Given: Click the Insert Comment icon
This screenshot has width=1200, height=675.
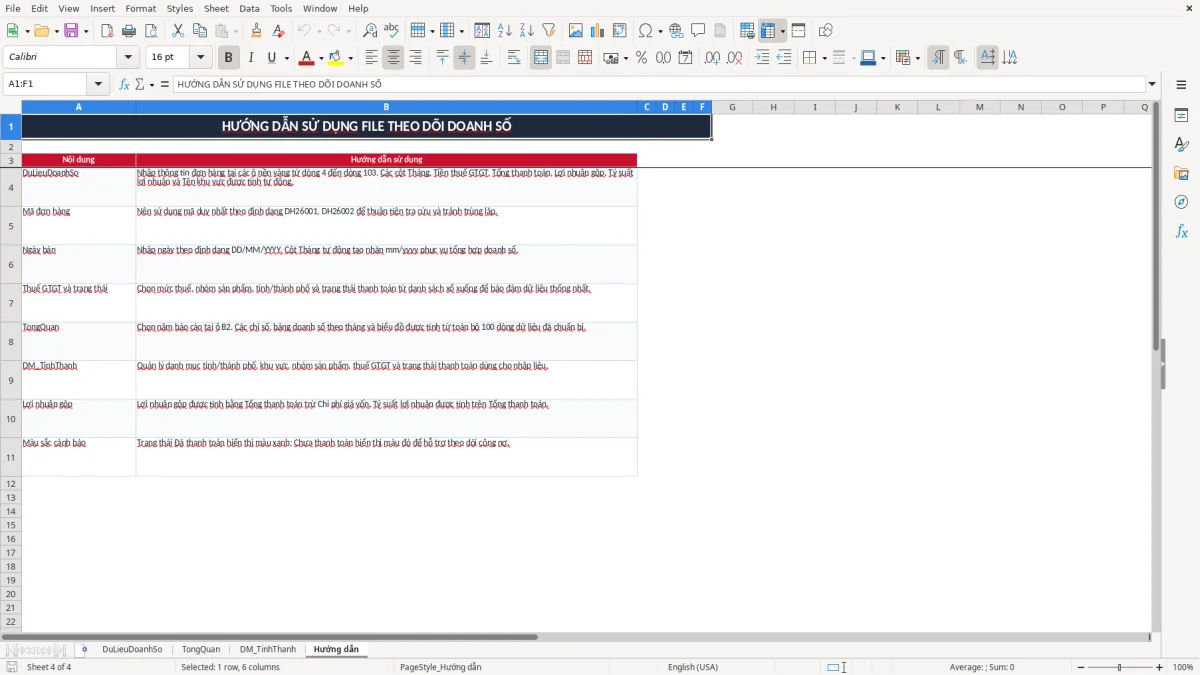Looking at the screenshot, I should 698,31.
